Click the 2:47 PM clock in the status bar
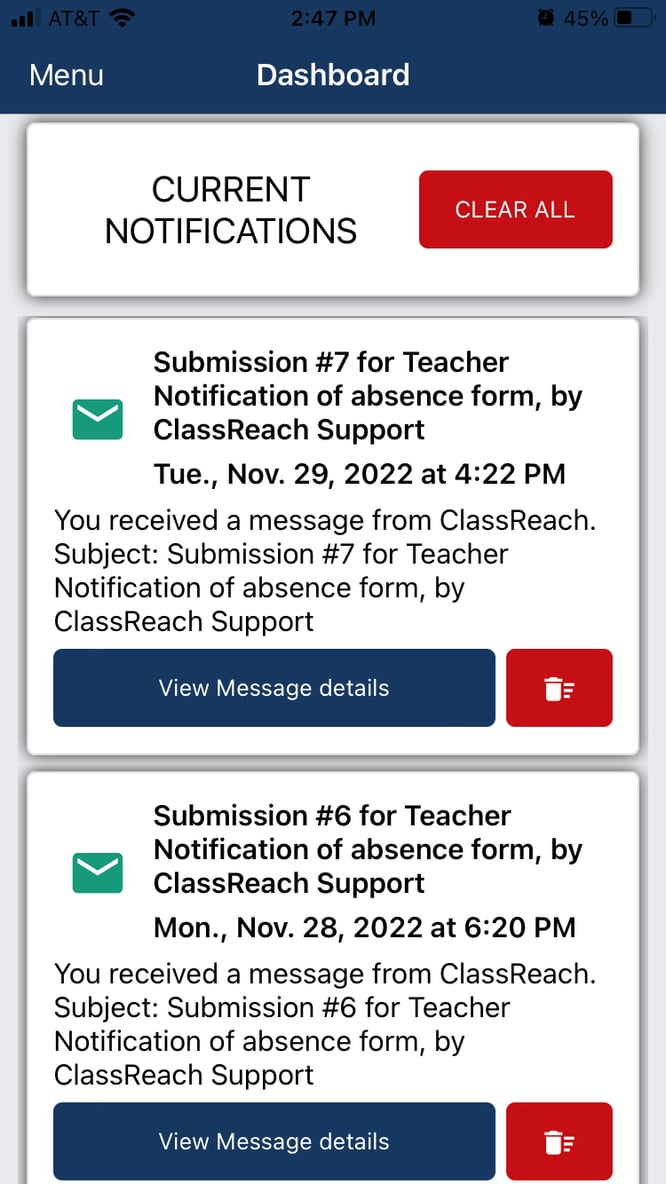Viewport: 666px width, 1184px height. [333, 16]
